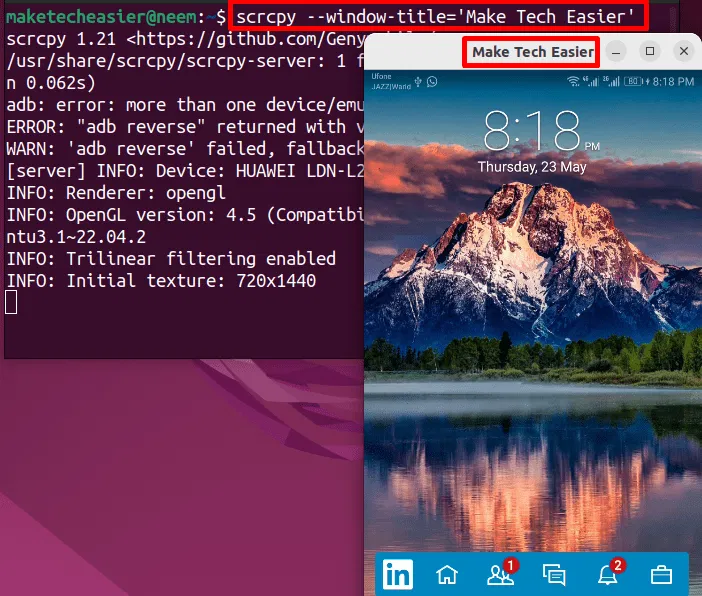This screenshot has width=702, height=596.
Task: Open the LinkedIn jobs briefcase icon
Action: pyautogui.click(x=661, y=575)
